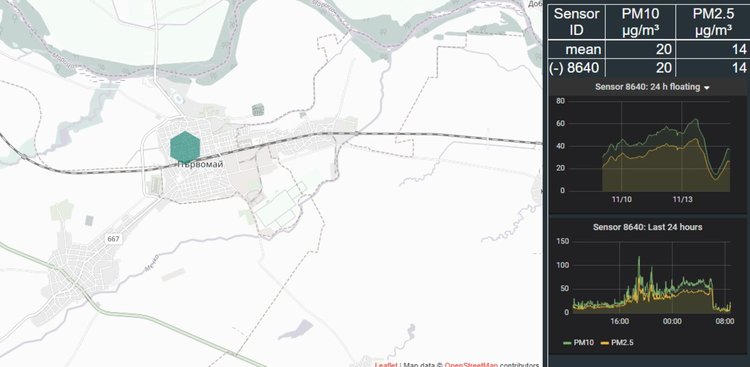750x367 pixels.
Task: Click the PM10 spike peak in Last 24 hours chart
Action: (x=639, y=257)
